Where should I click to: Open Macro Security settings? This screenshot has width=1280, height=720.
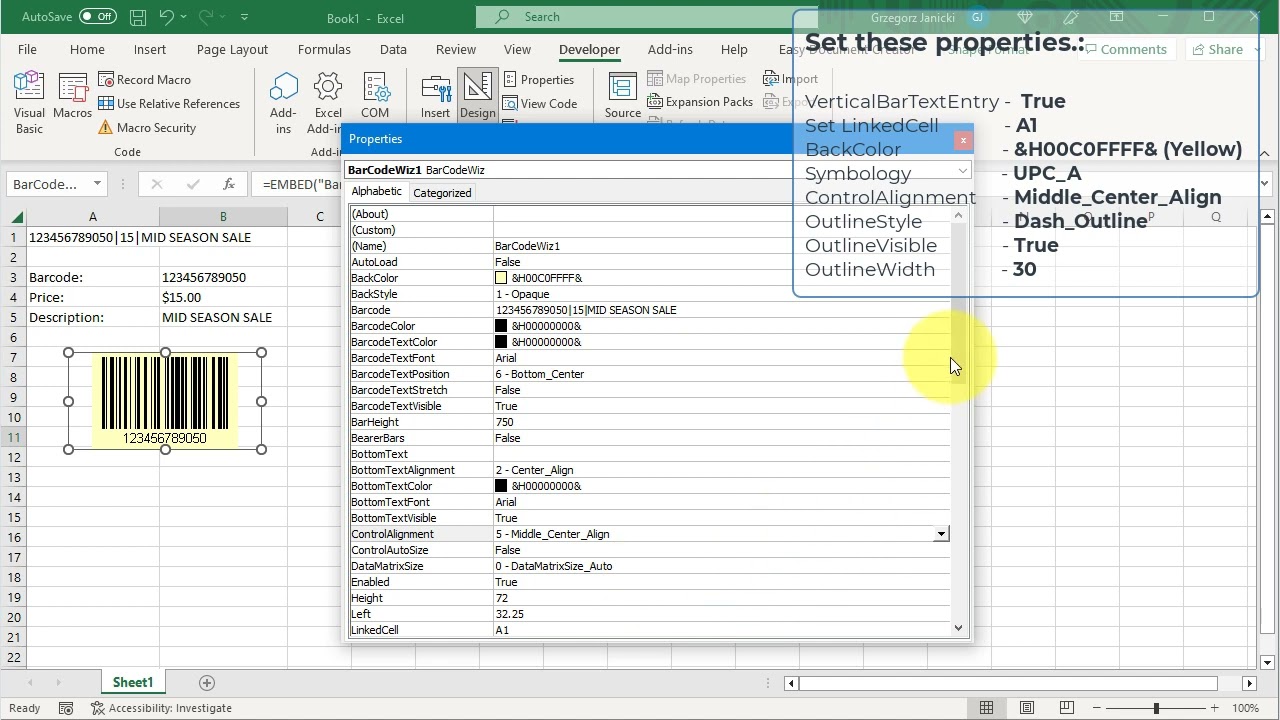point(147,128)
